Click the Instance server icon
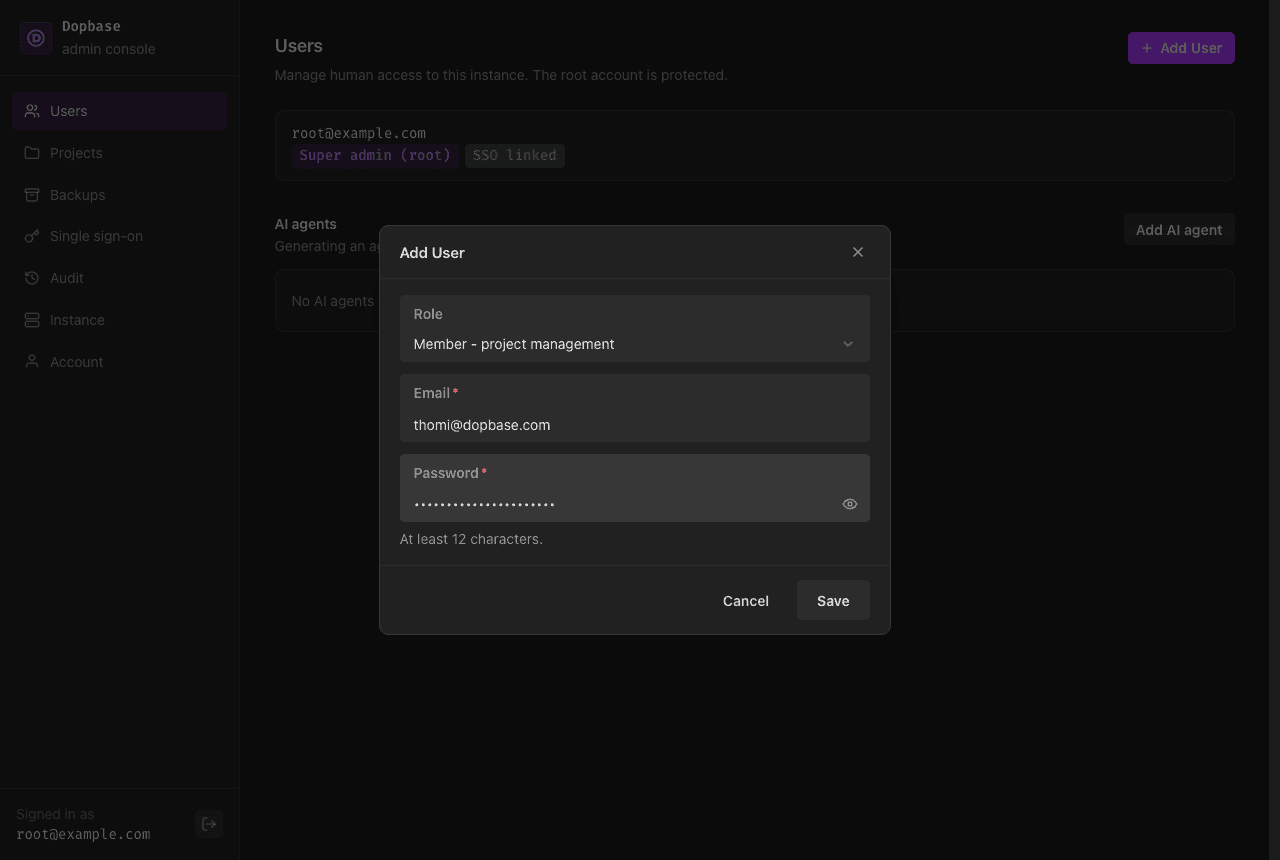 click(x=32, y=320)
